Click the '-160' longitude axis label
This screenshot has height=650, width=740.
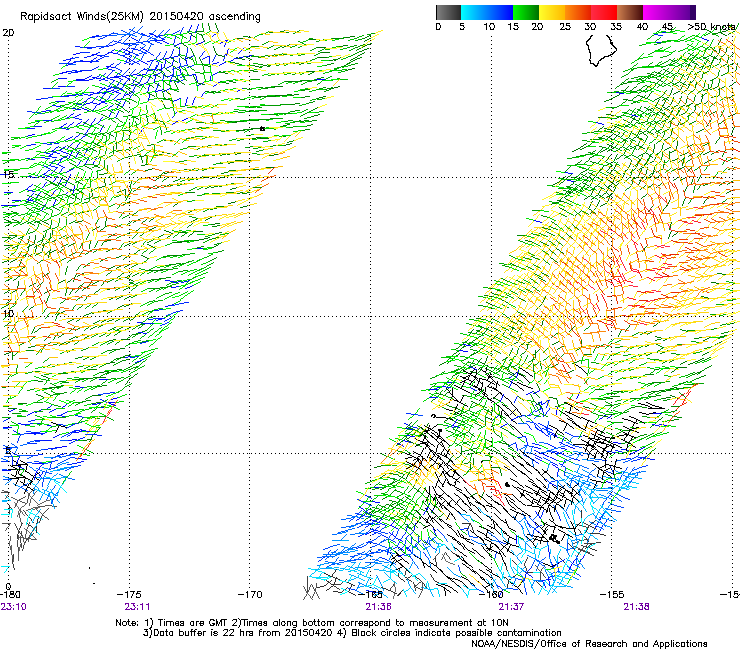[x=491, y=595]
